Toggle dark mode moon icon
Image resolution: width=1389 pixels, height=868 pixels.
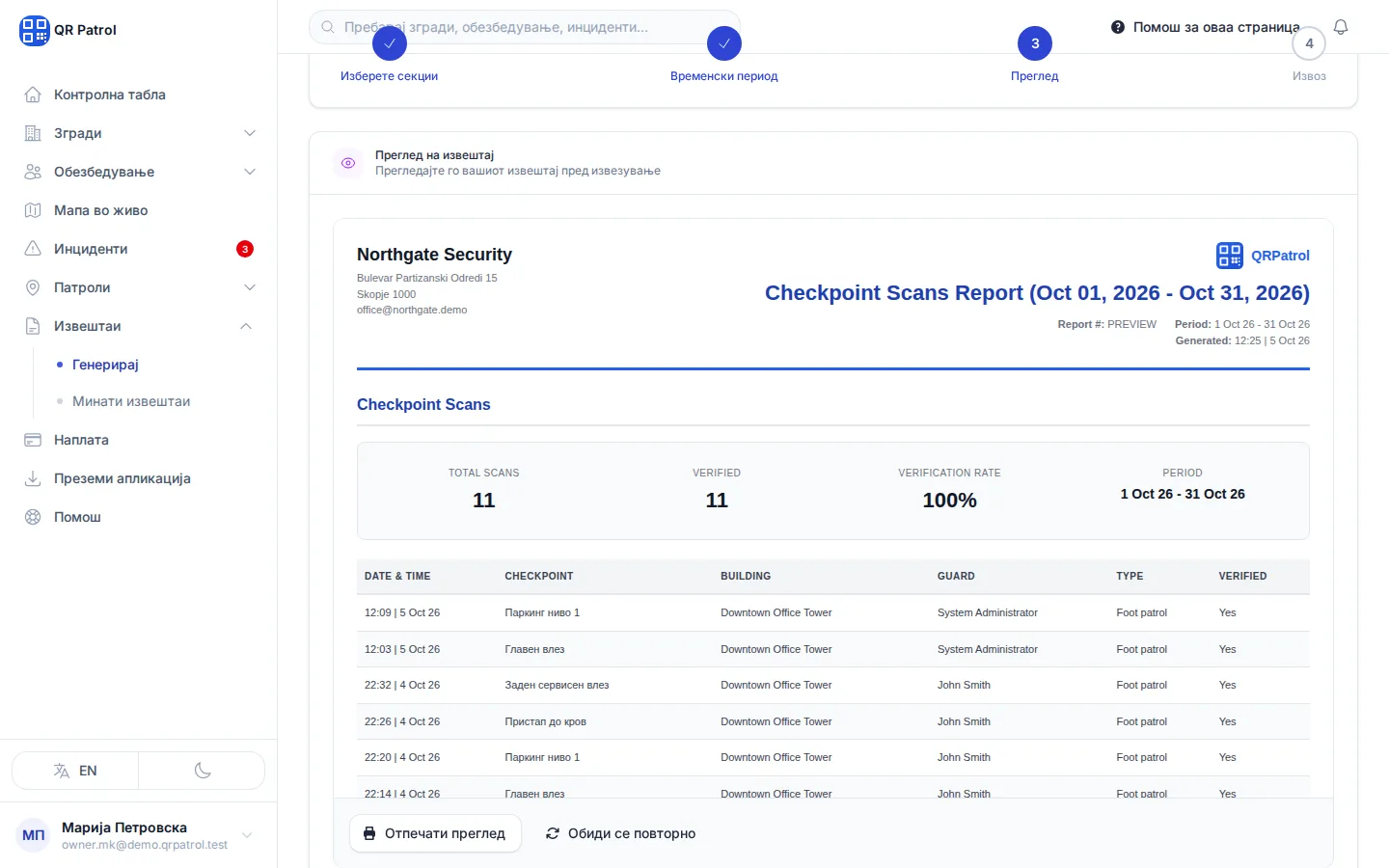pos(203,771)
